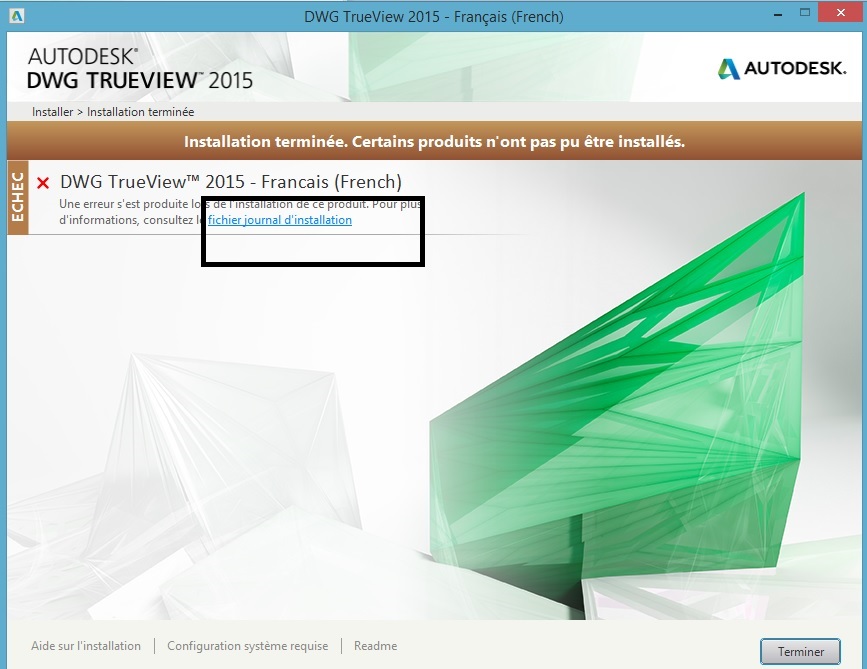The width and height of the screenshot is (867, 669).
Task: Open Aide sur l'installation link
Action: [x=86, y=646]
